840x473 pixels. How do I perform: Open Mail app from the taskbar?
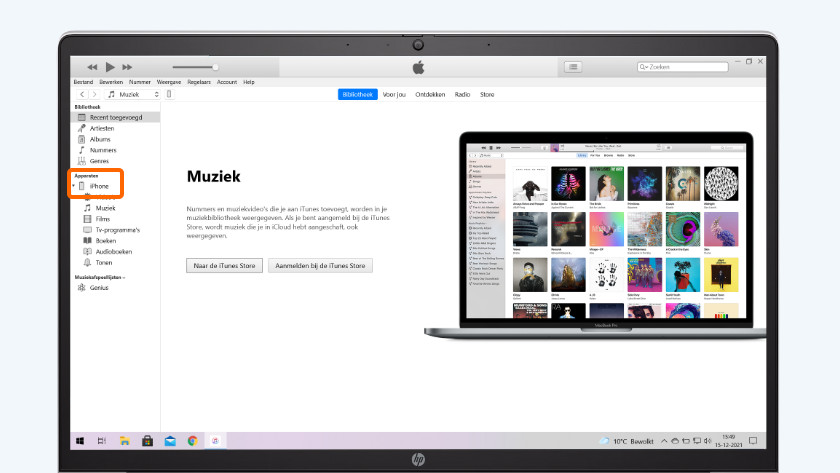coord(170,441)
